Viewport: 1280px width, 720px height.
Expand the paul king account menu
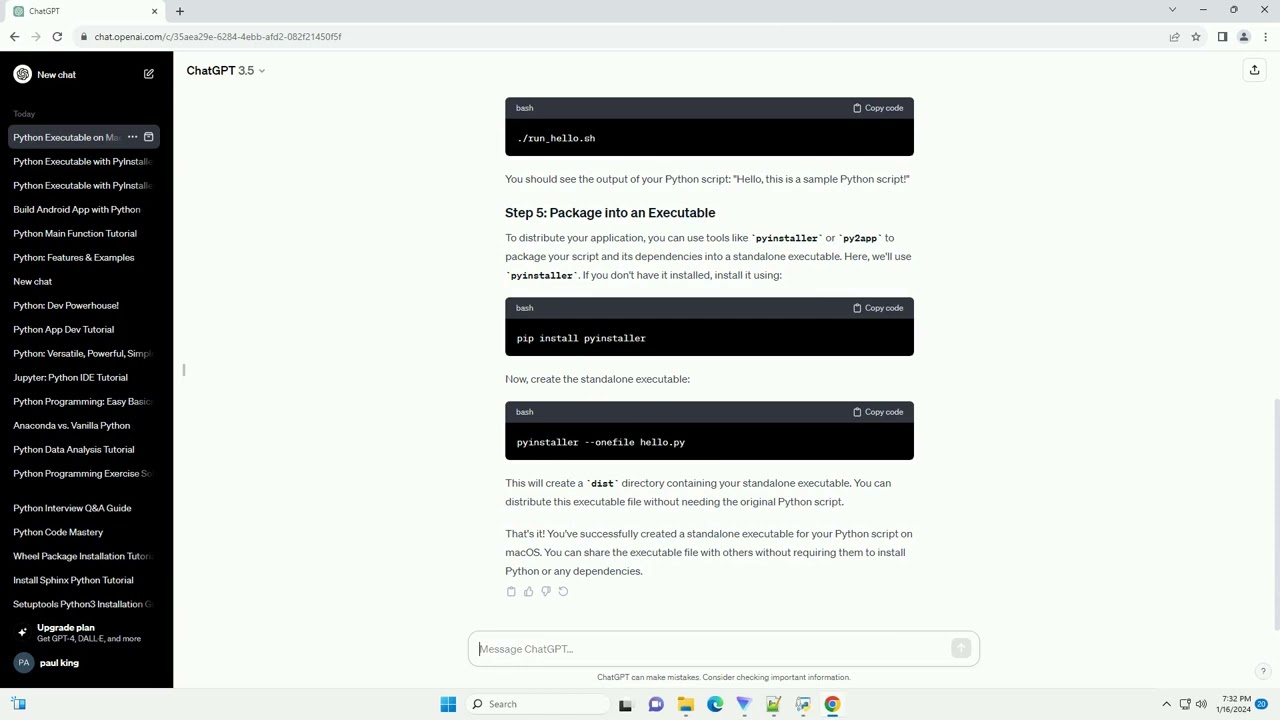[86, 663]
